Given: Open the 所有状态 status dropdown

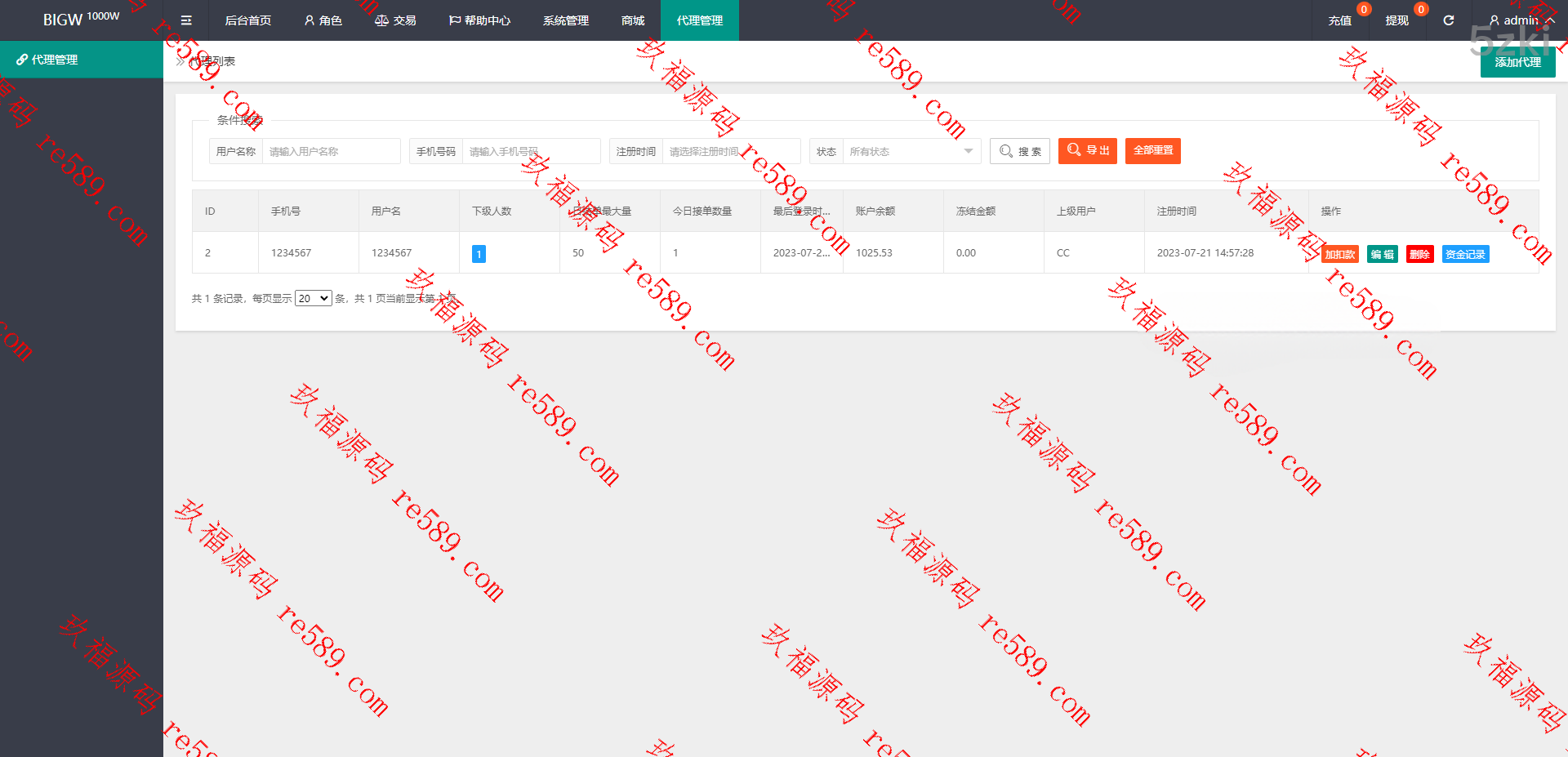Looking at the screenshot, I should point(911,151).
